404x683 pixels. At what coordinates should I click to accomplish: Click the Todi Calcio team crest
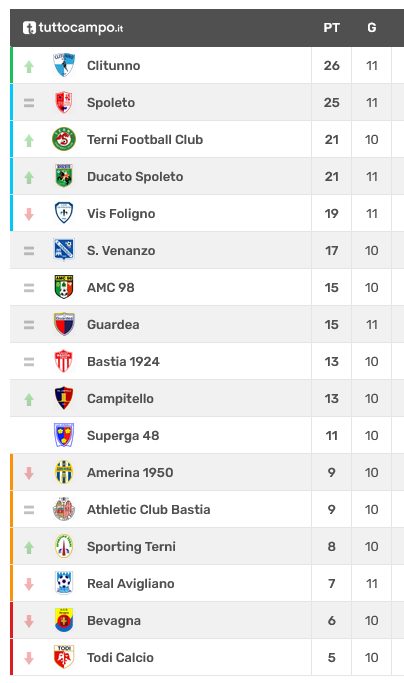point(64,657)
